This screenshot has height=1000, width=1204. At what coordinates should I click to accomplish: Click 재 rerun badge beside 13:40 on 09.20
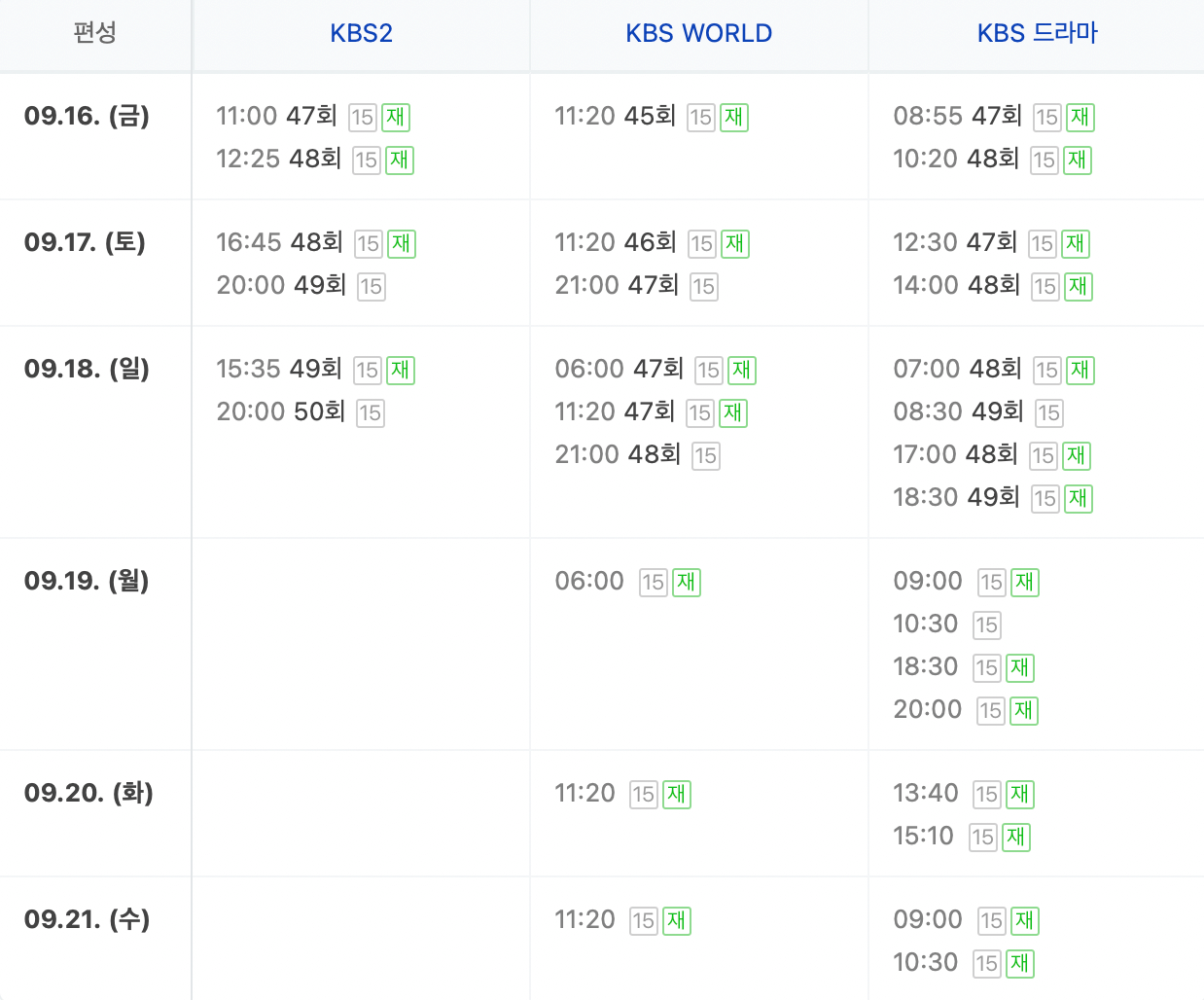coord(1020,795)
